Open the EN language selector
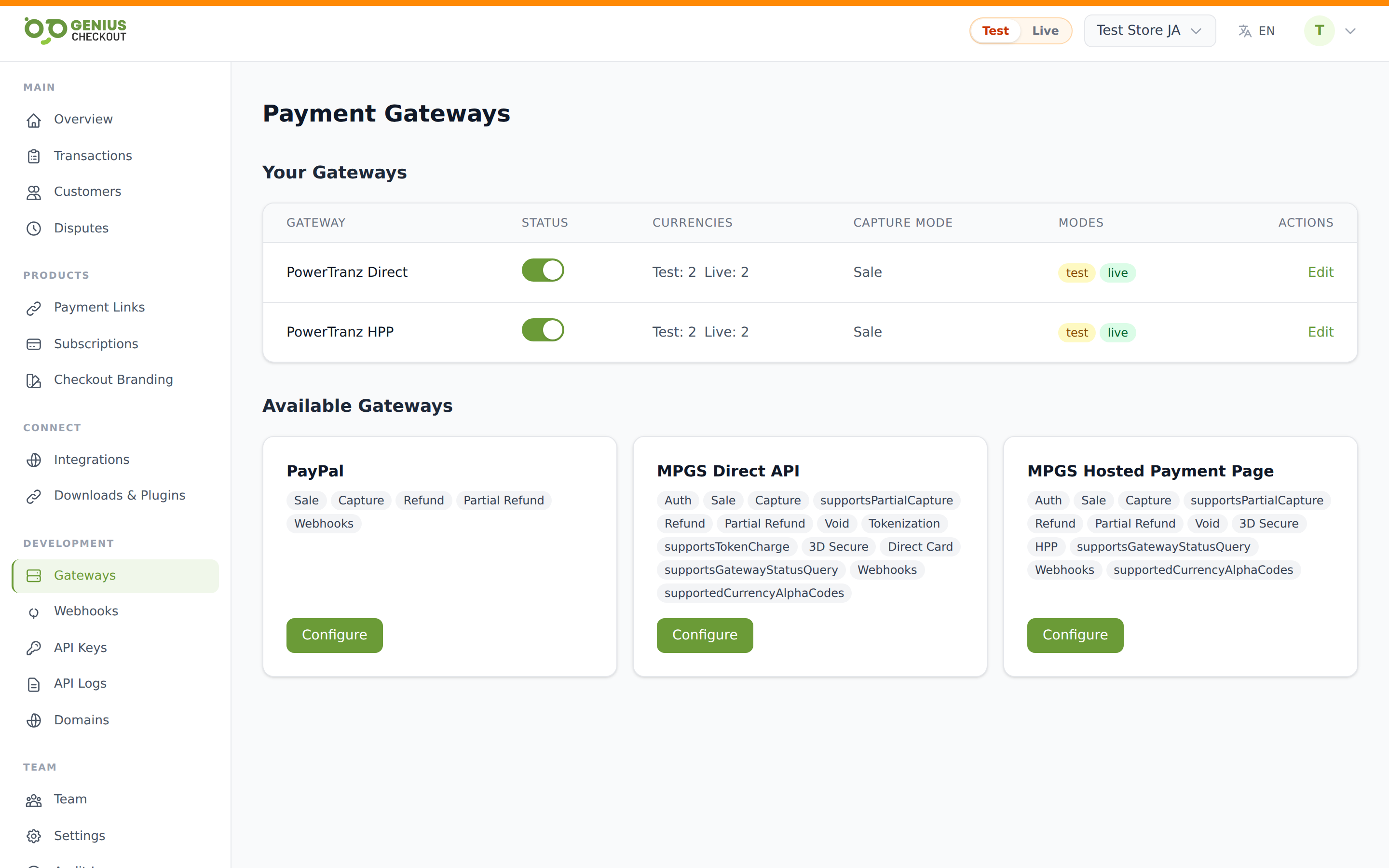 click(1256, 31)
